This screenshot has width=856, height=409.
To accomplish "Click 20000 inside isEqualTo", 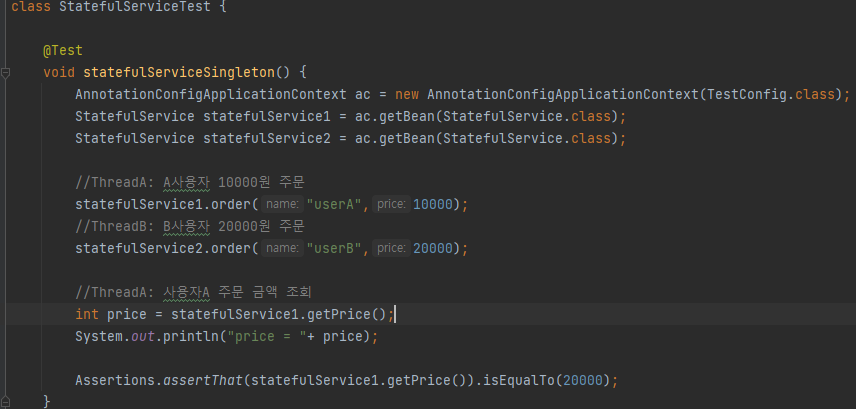I will point(583,380).
